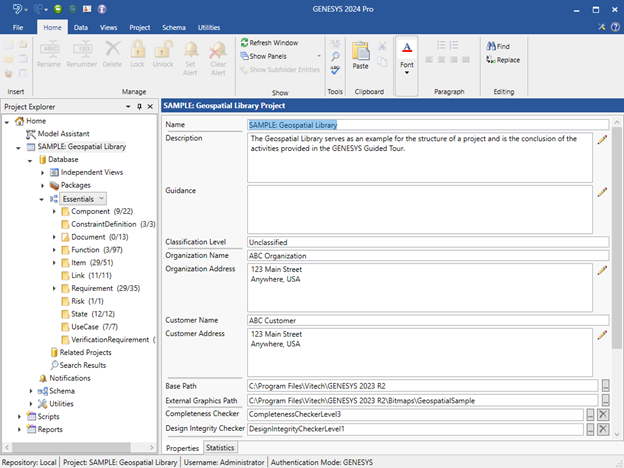624x468 pixels.
Task: Select Search Results in the tree
Action: coord(83,365)
